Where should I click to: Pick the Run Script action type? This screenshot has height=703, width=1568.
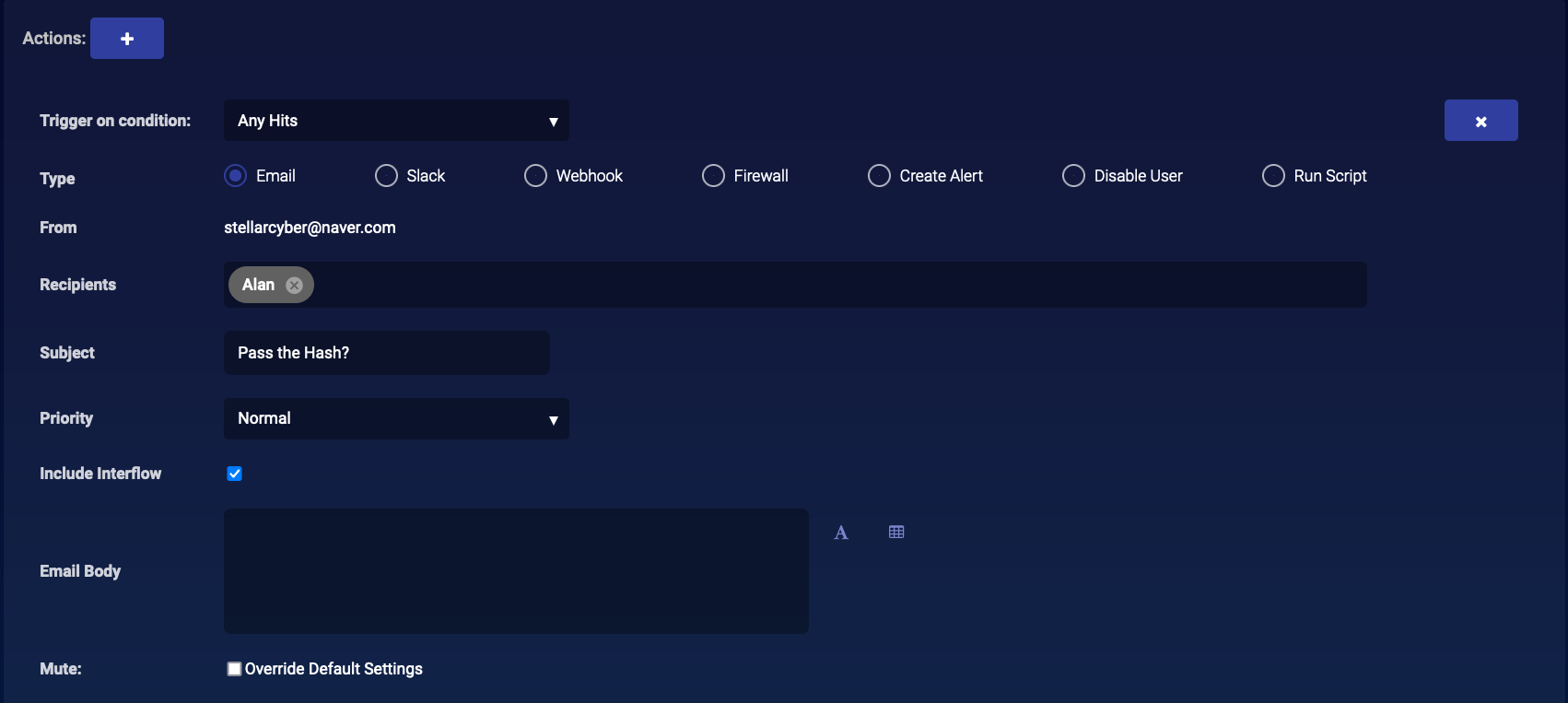[x=1274, y=176]
